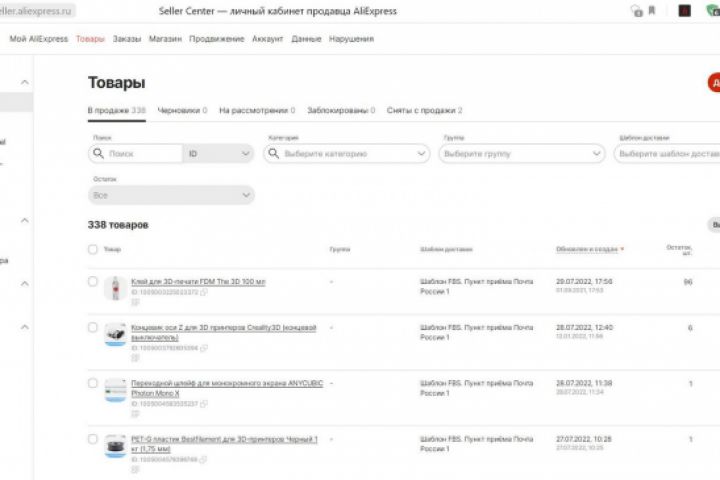Click the date 28.07.2022, 12:40
Viewport: 720px width, 480px height.
584,327
